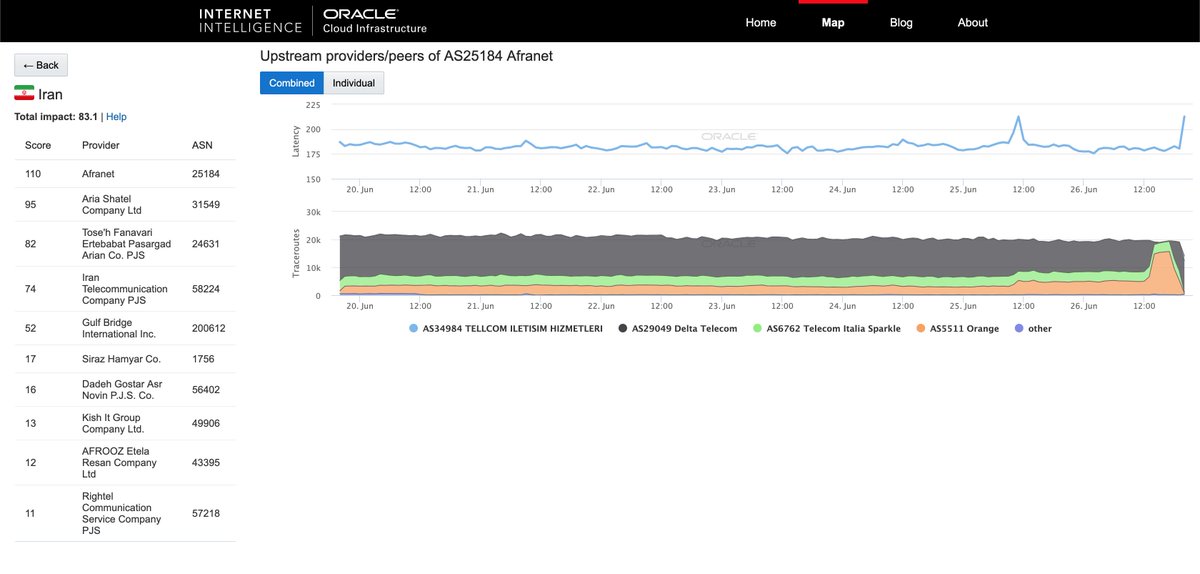Click the Iran flag icon
This screenshot has width=1200, height=574.
[25, 93]
